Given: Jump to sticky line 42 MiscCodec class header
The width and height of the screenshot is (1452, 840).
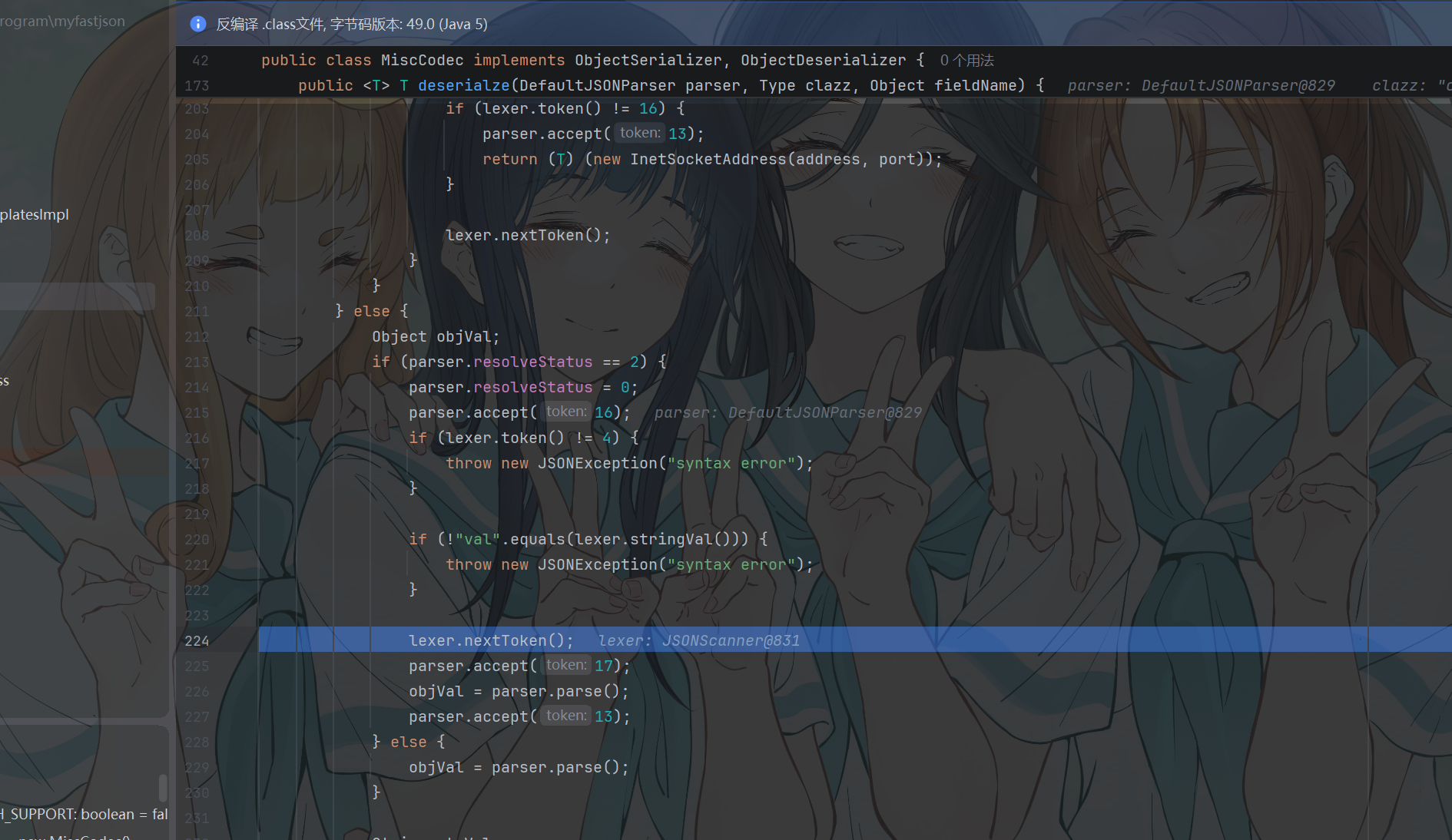Looking at the screenshot, I should tap(589, 60).
